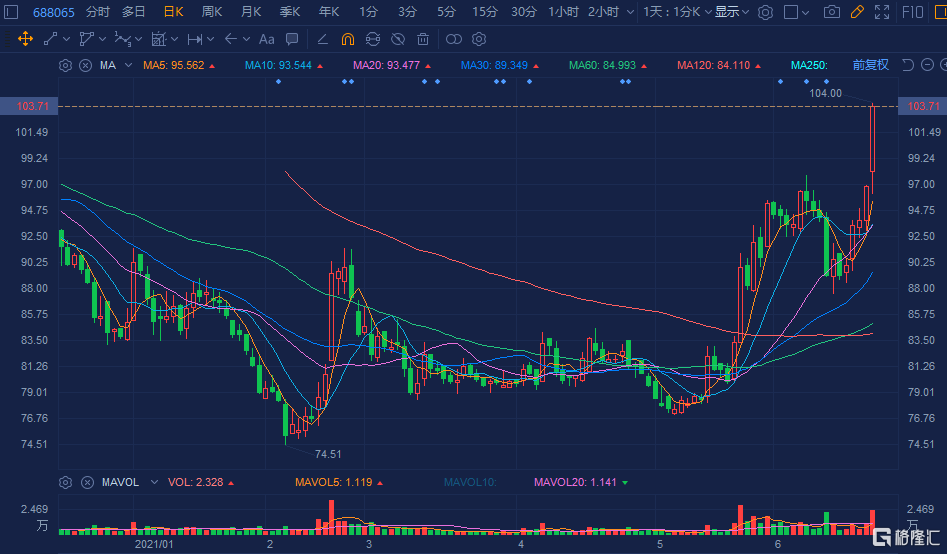Switch to 年K yearly chart
The height and width of the screenshot is (554, 947).
[329, 12]
